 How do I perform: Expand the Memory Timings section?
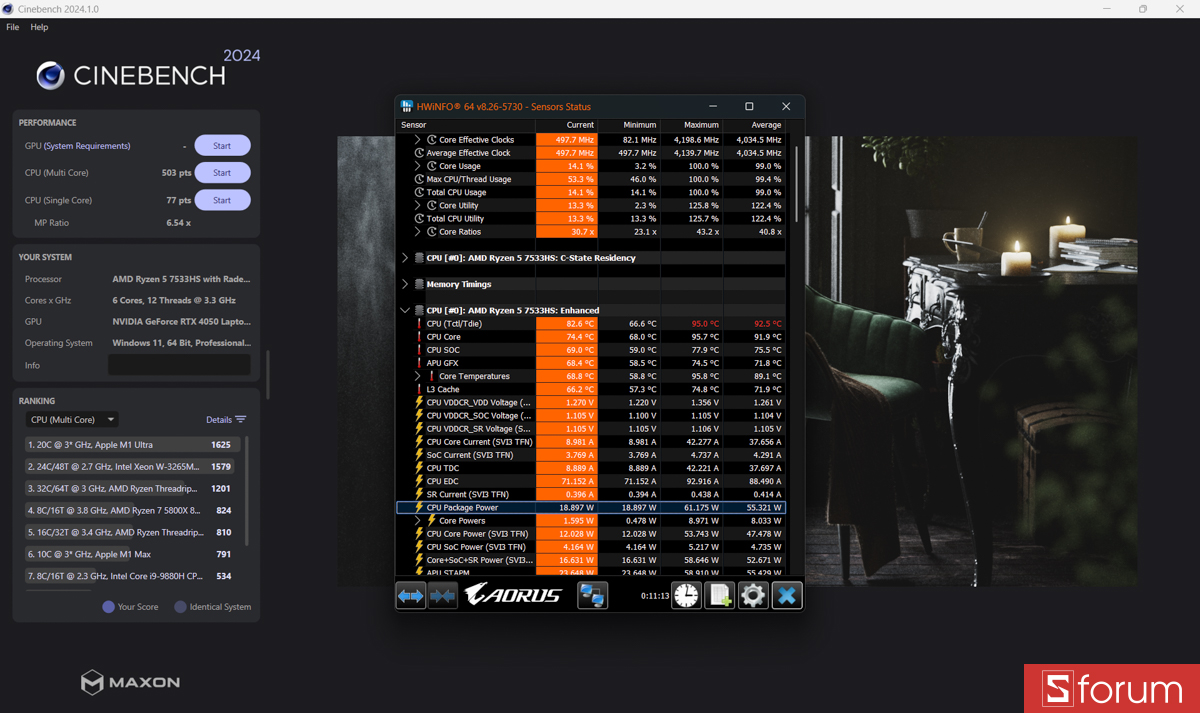405,284
